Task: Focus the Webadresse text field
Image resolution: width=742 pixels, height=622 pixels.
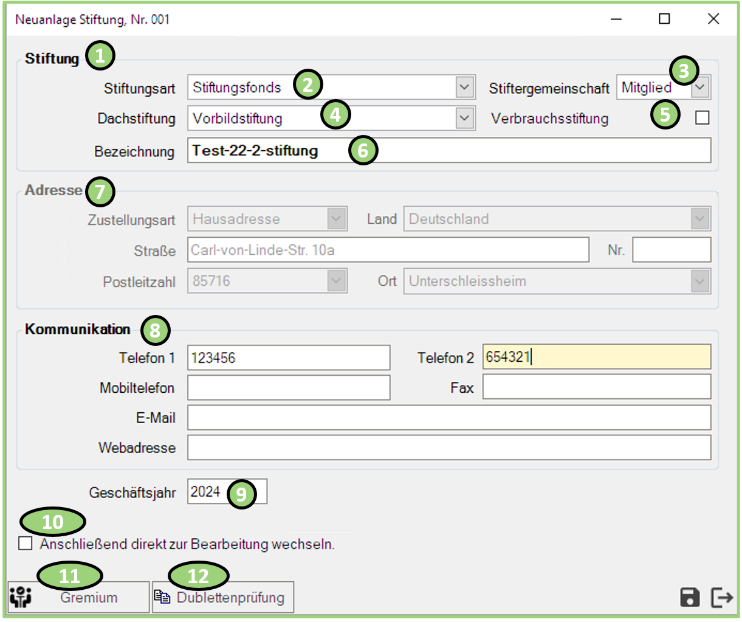Action: click(x=448, y=447)
